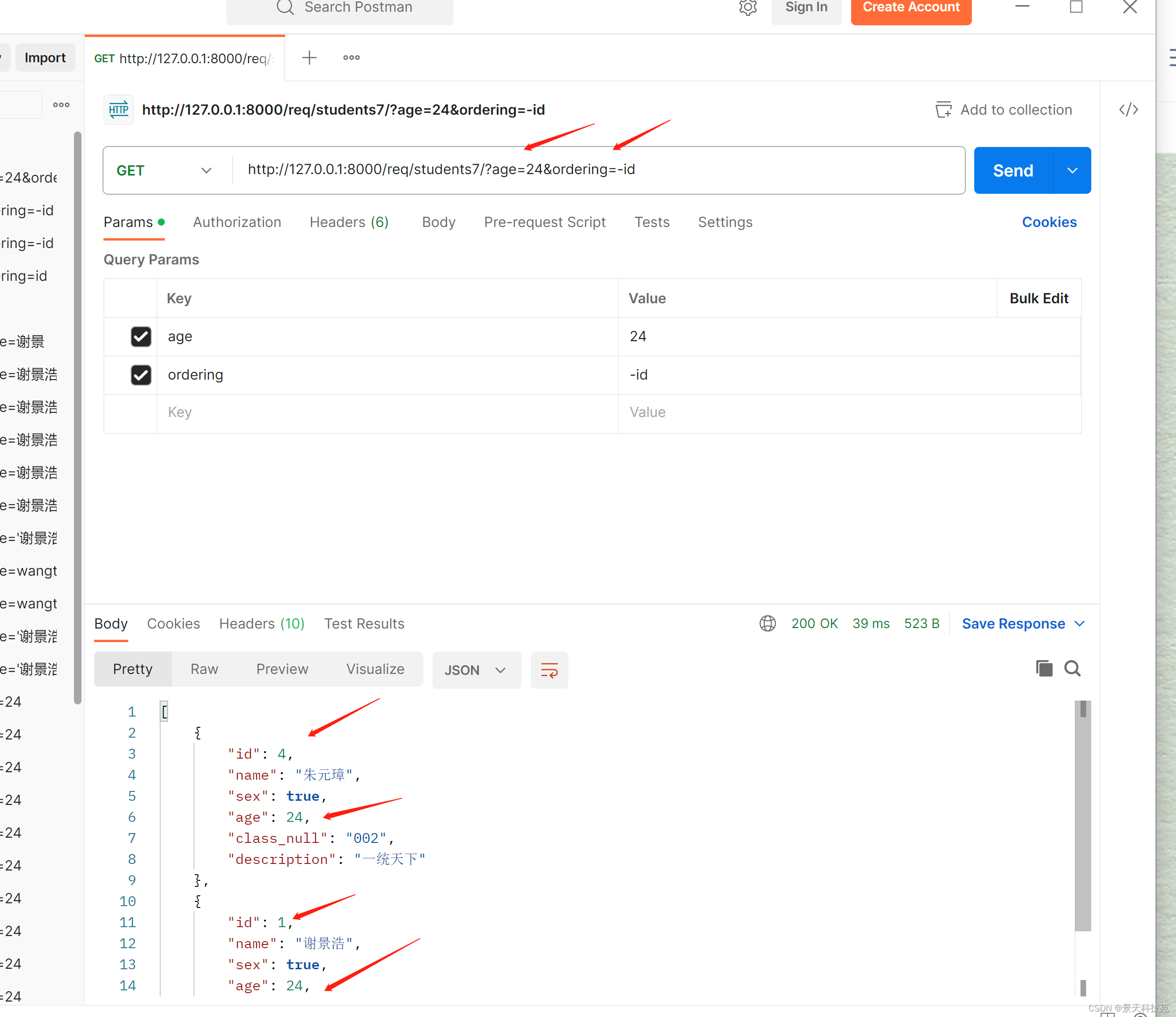Click history item 'e=wangt' first entry
The height and width of the screenshot is (1017, 1176).
(x=29, y=571)
